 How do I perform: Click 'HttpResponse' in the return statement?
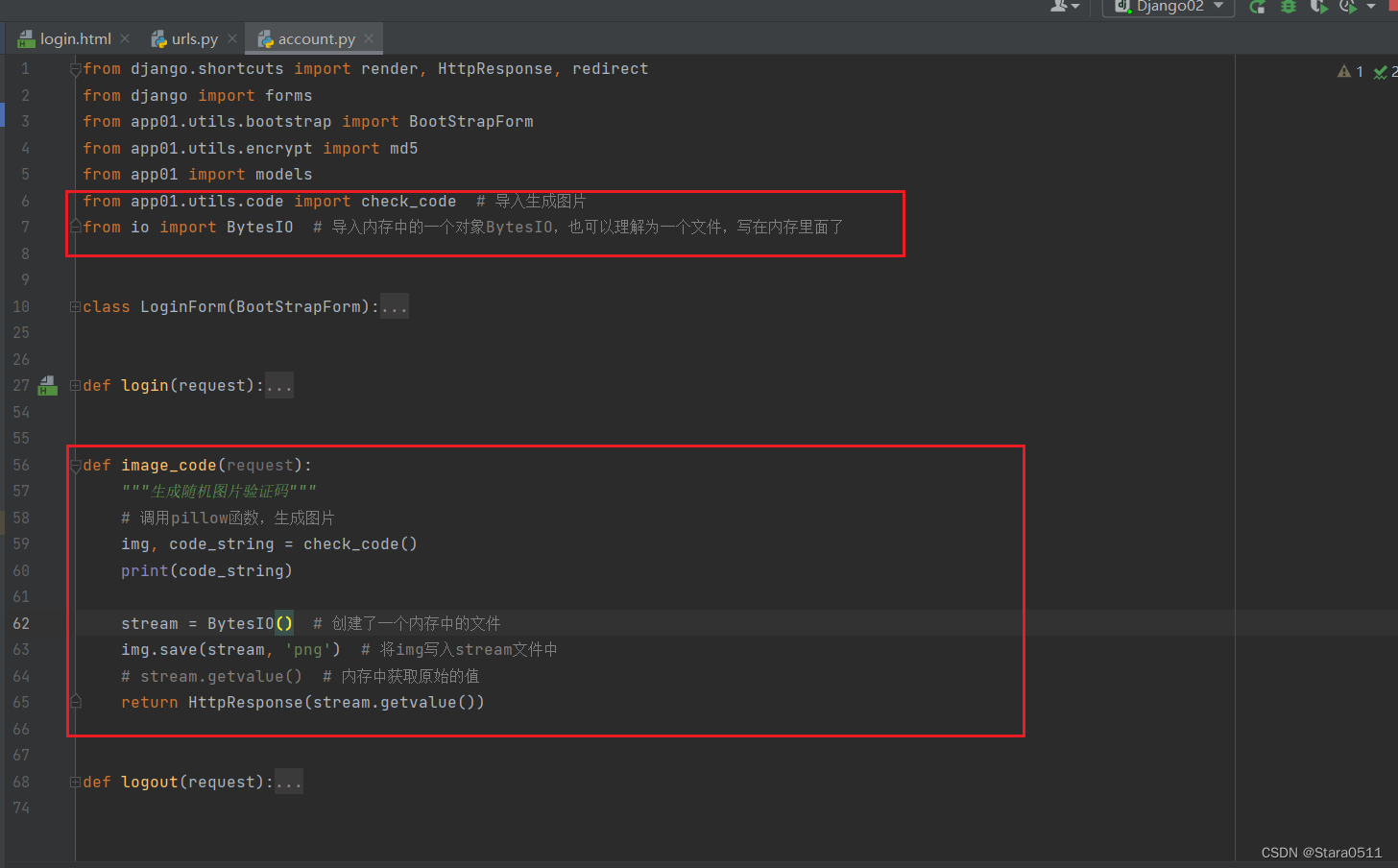(x=246, y=703)
